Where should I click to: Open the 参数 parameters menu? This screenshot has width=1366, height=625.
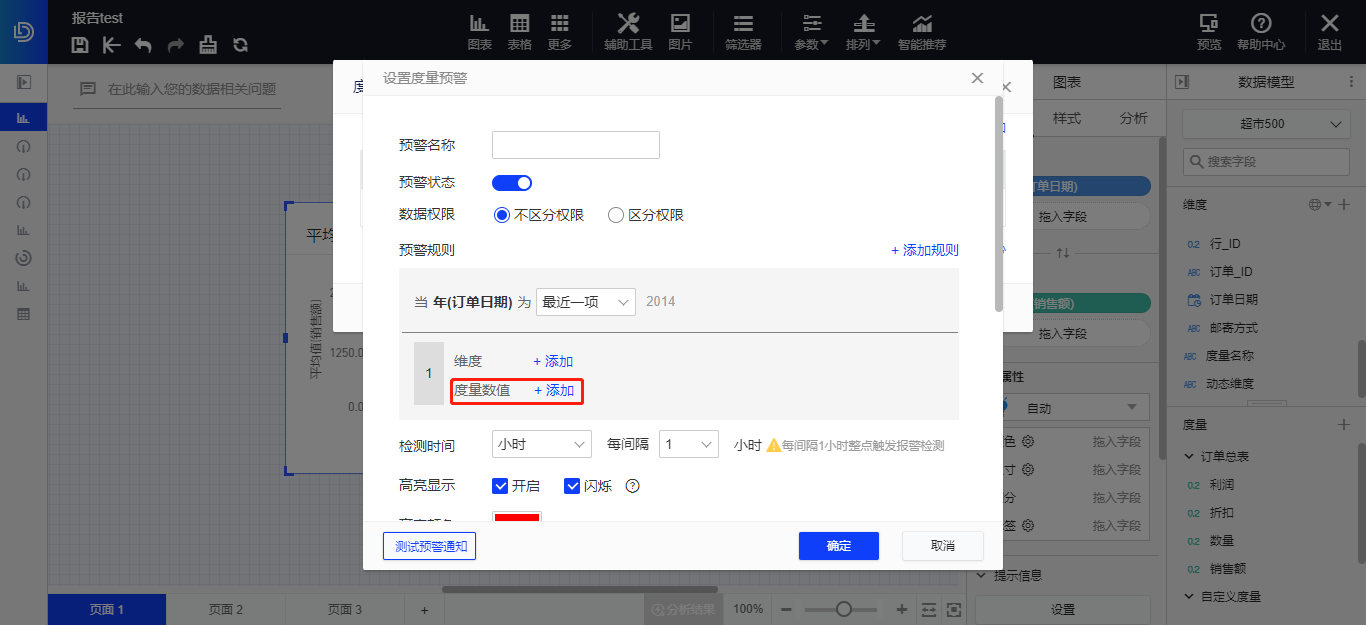[812, 32]
